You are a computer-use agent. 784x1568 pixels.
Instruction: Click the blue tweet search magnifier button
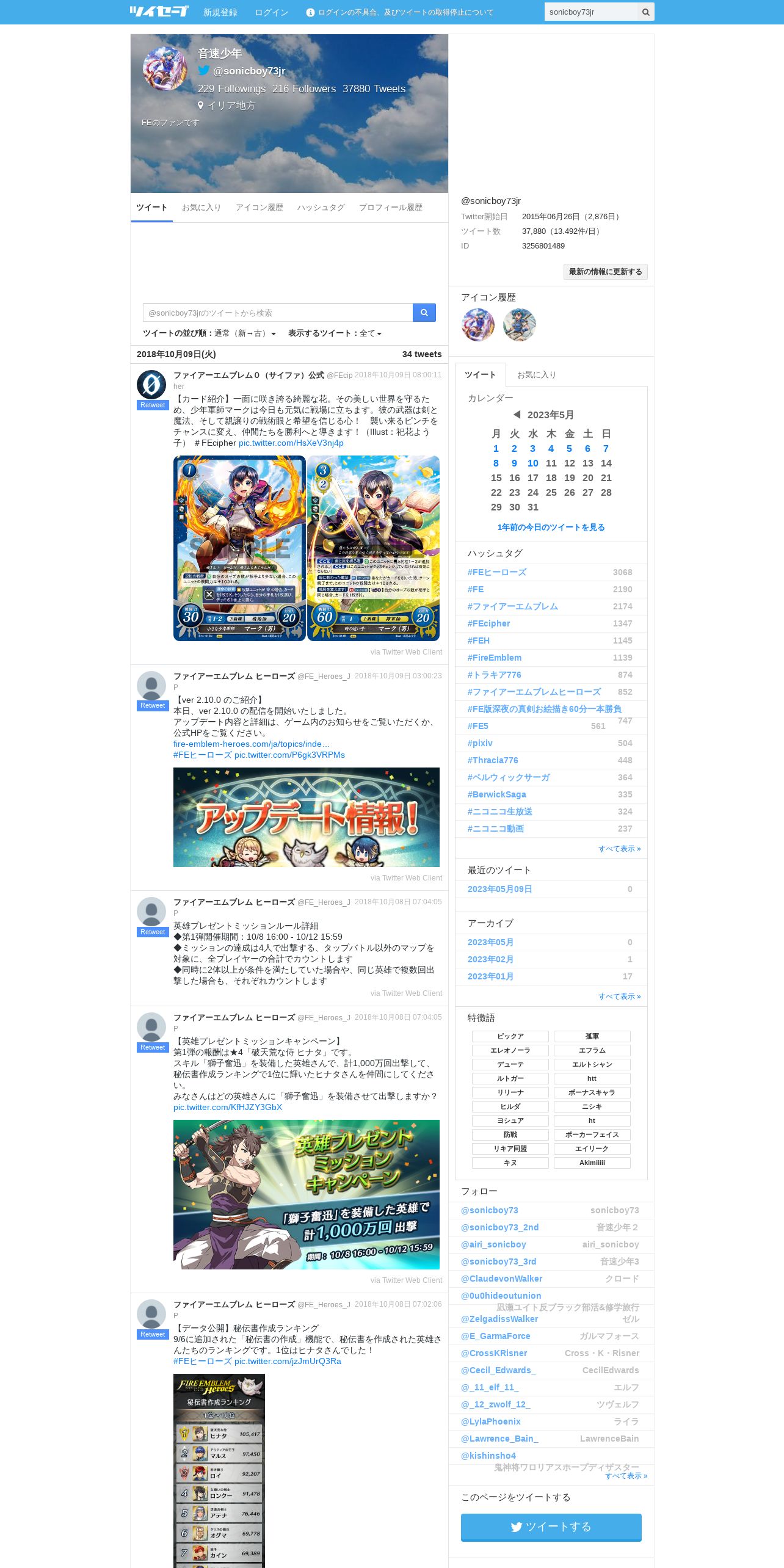click(424, 313)
